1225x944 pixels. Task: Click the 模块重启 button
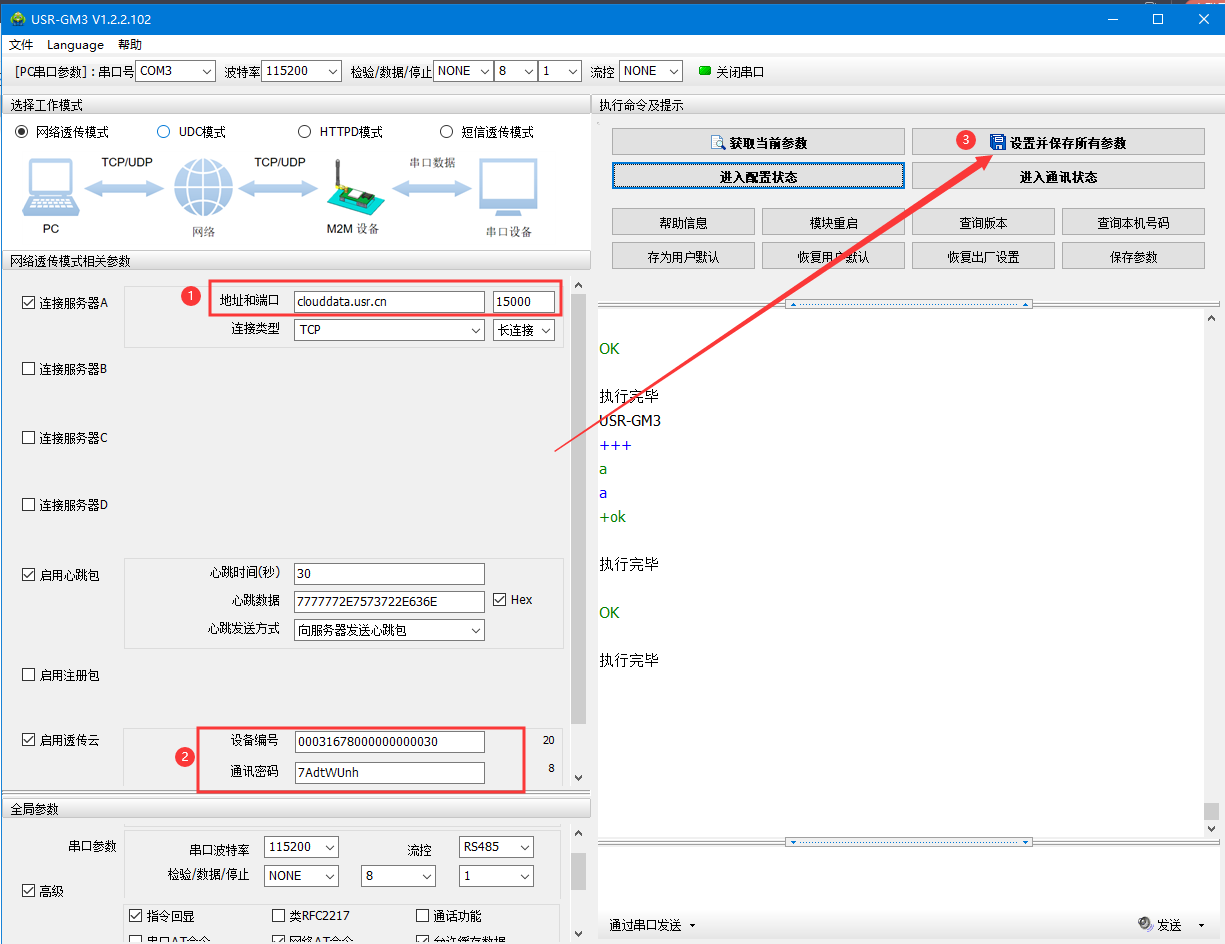pos(833,223)
